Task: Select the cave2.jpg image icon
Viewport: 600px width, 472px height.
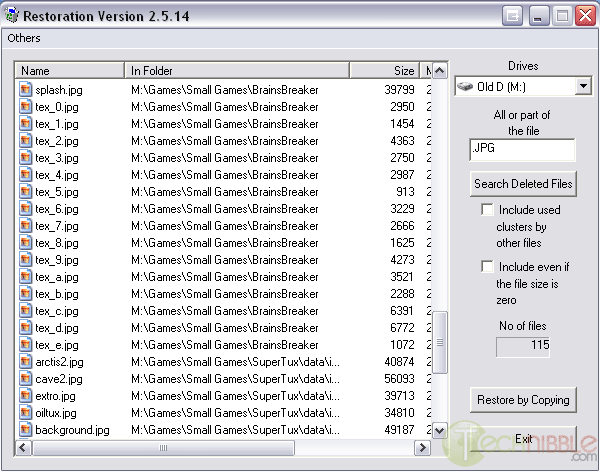Action: (x=26, y=379)
